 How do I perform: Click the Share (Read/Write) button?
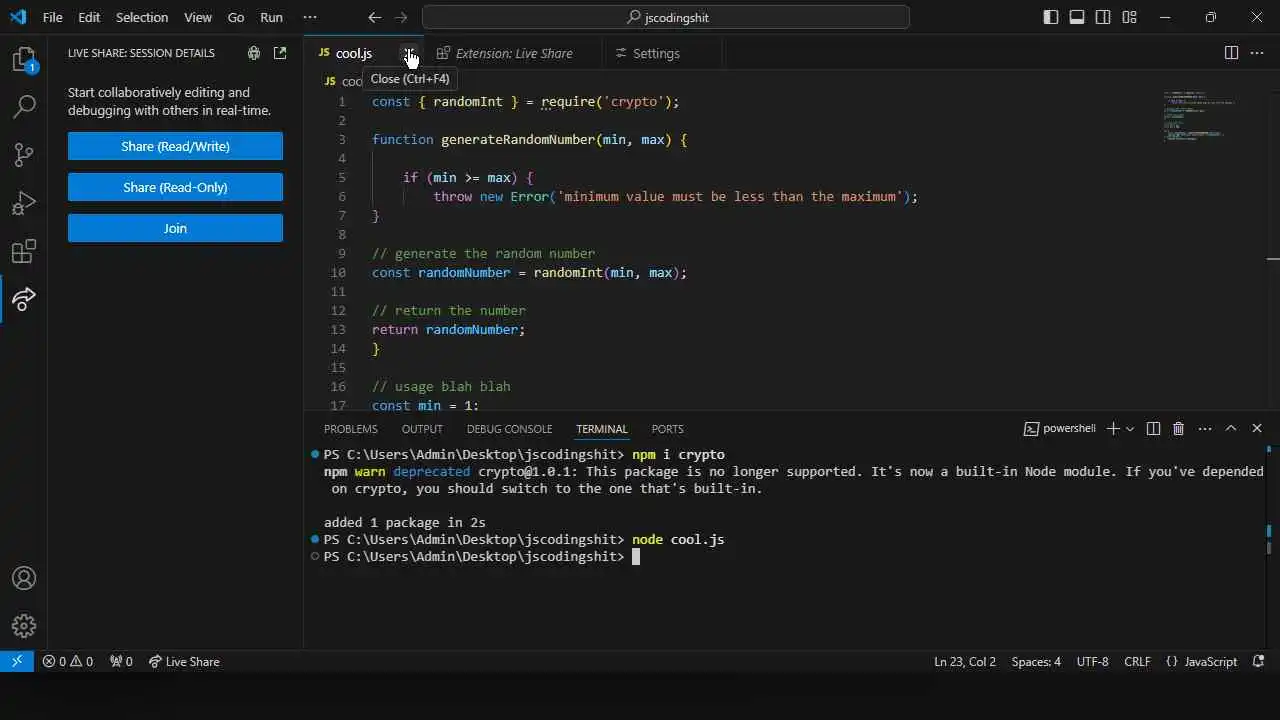175,146
